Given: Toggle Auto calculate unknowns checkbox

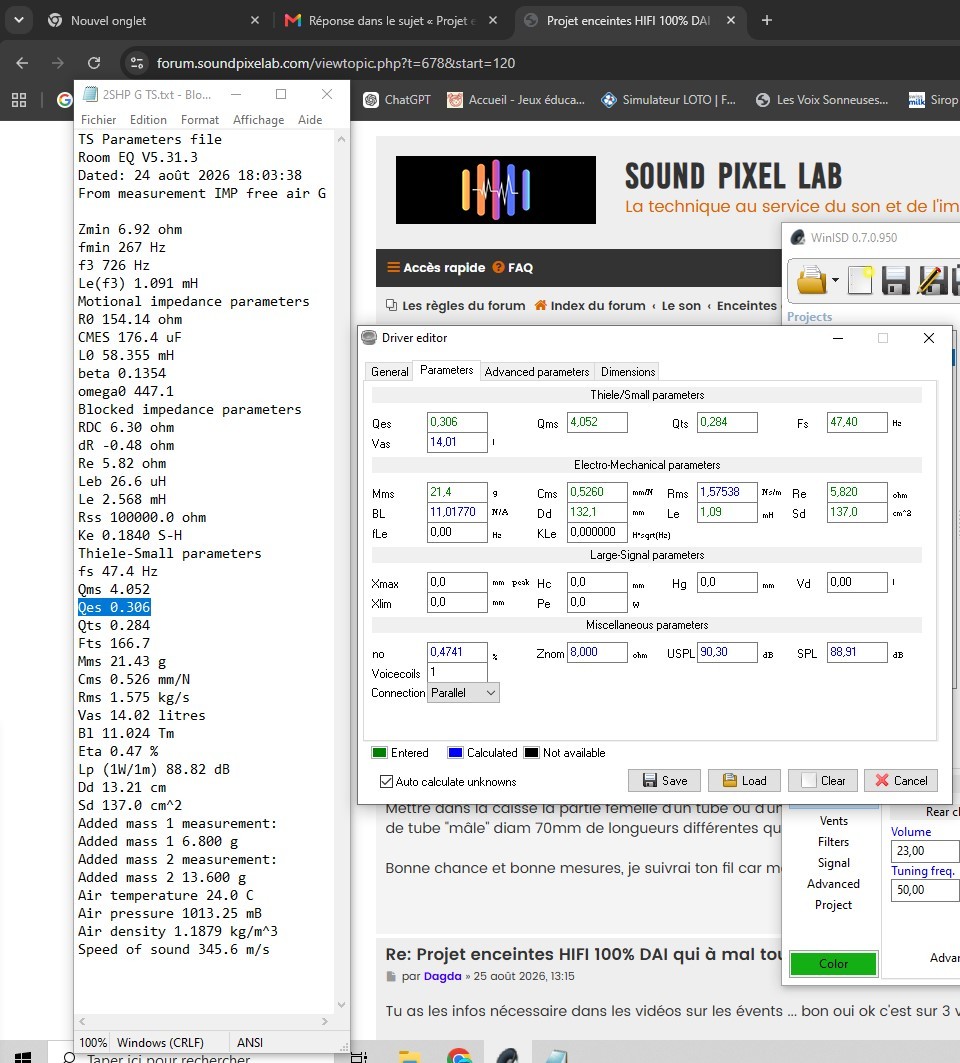Looking at the screenshot, I should click(x=386, y=782).
